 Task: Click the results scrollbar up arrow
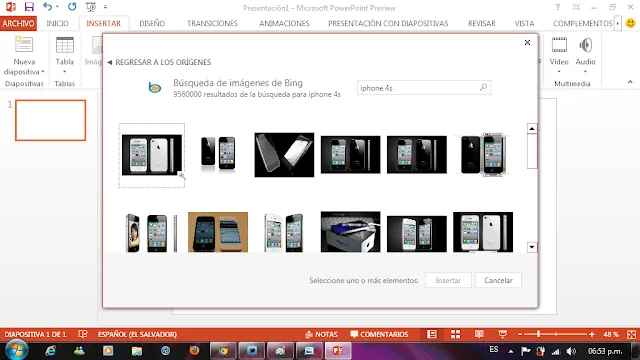[x=531, y=129]
